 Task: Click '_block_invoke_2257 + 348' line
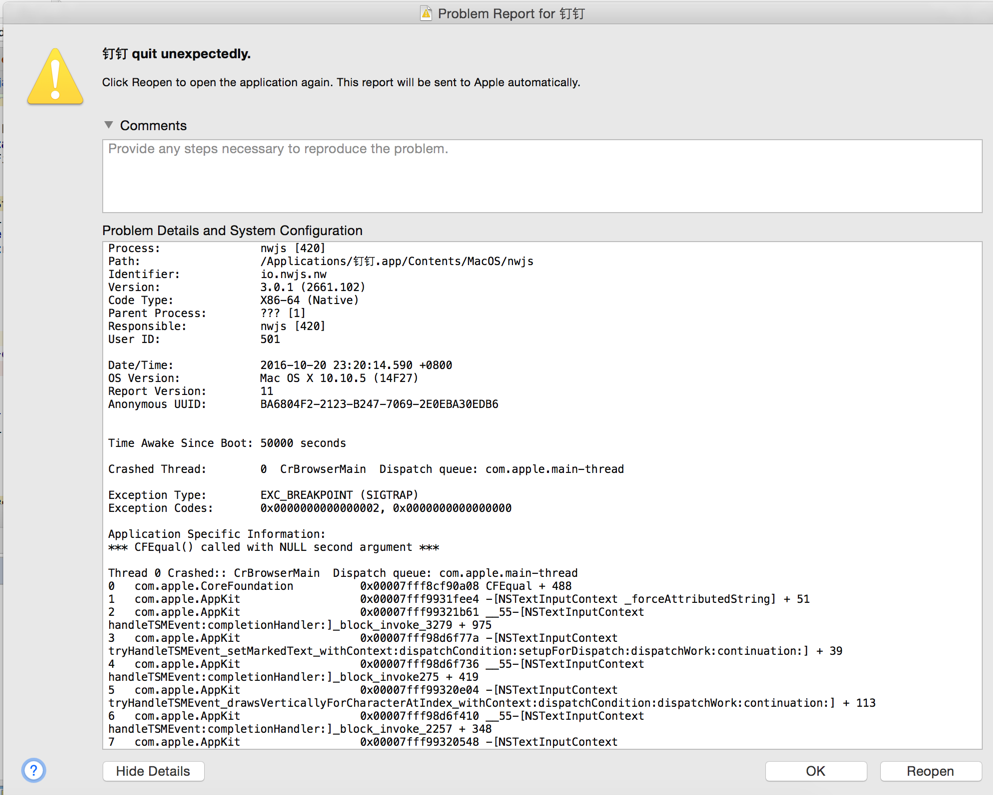(x=300, y=728)
